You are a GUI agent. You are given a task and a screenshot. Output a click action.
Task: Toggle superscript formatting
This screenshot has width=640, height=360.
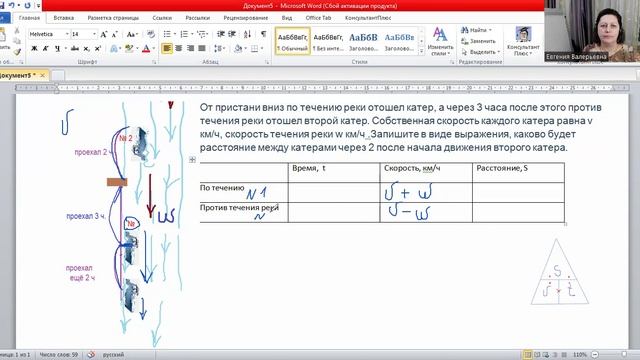tap(98, 49)
